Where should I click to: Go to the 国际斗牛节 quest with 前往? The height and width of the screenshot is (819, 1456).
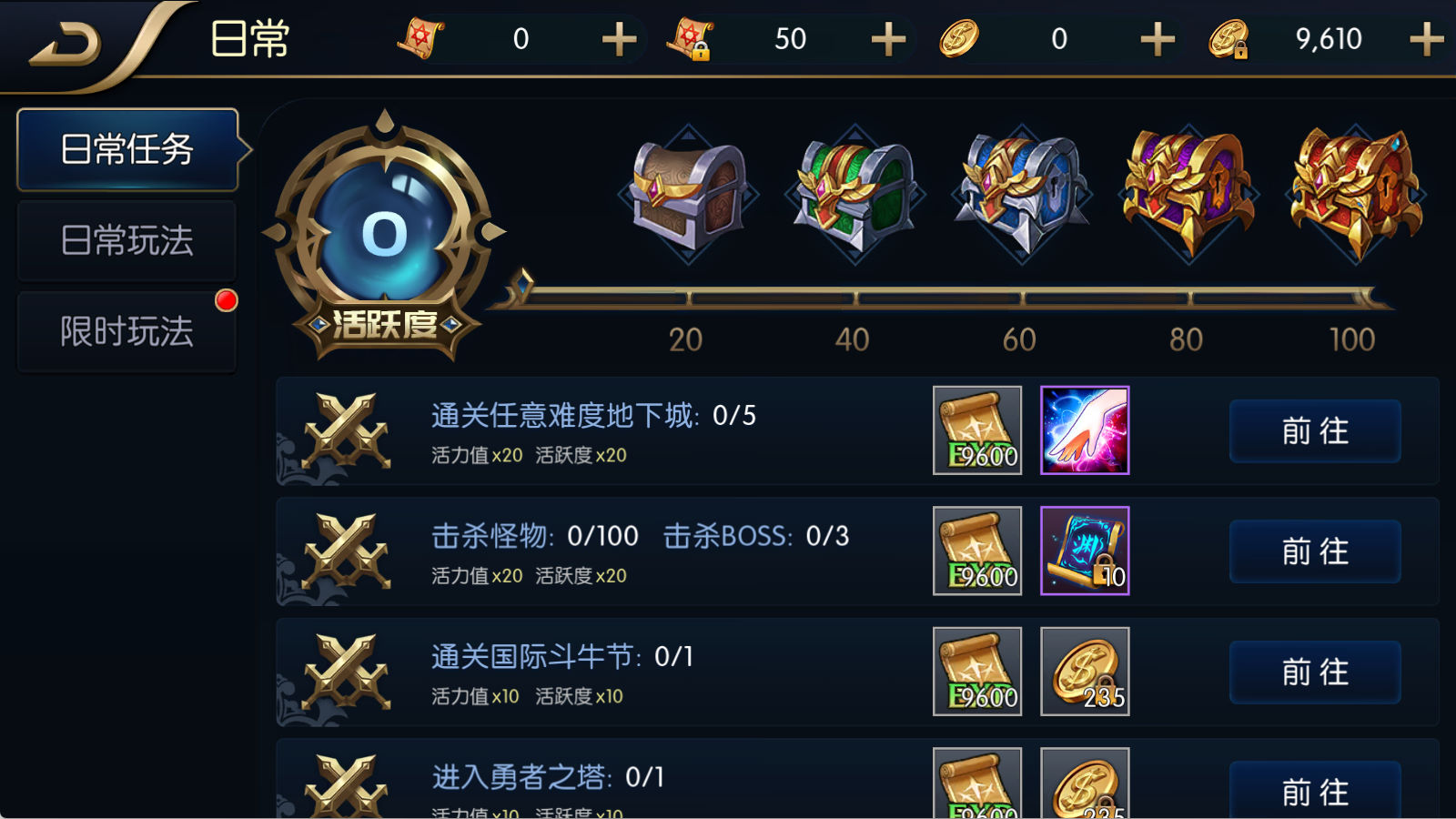(x=1315, y=672)
